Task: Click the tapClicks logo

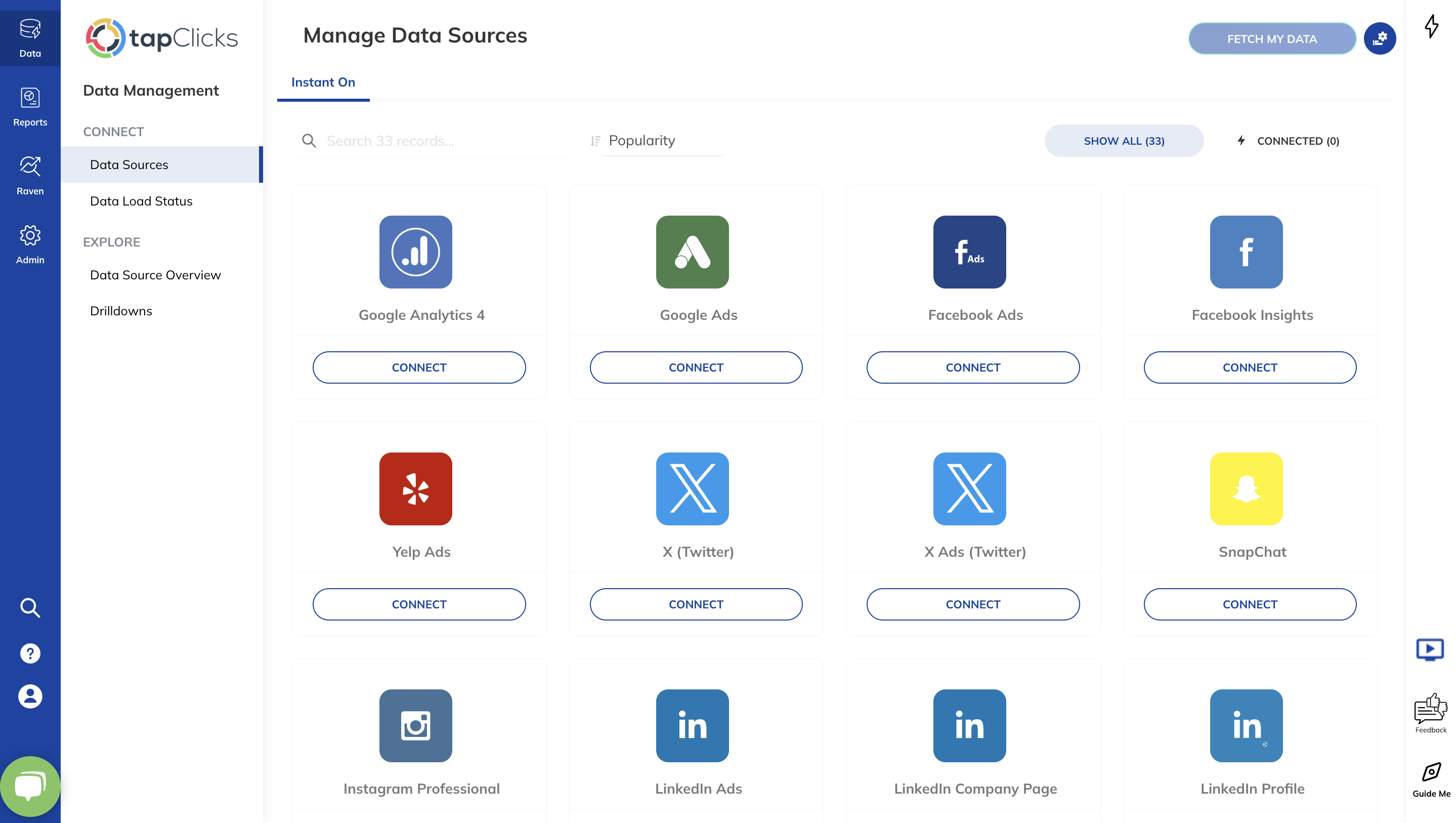Action: coord(162,38)
